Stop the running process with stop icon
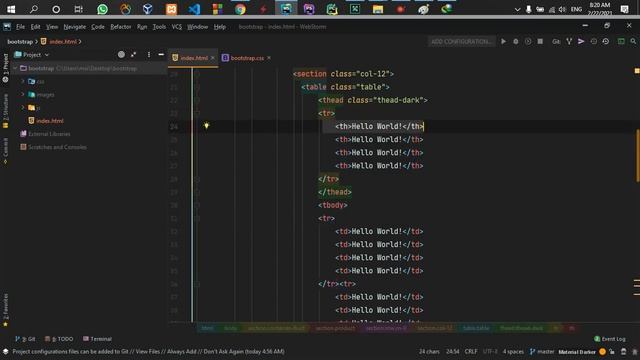The width and height of the screenshot is (640, 360). [x=540, y=41]
